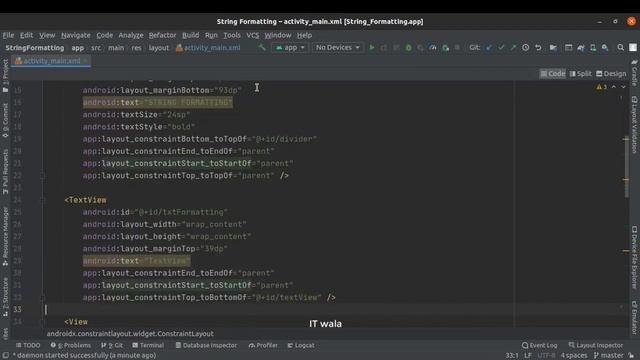Open the Pull Requests sidebar panel
This screenshot has width=640, height=360.
pos(5,171)
